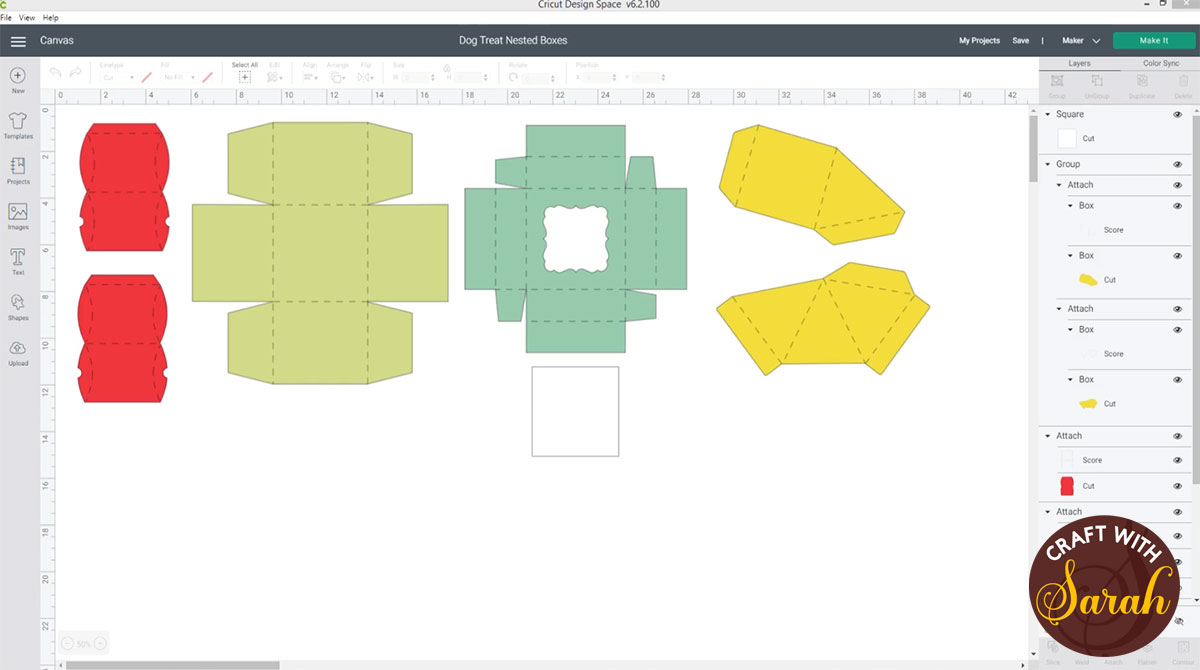Save the project

tap(1020, 41)
